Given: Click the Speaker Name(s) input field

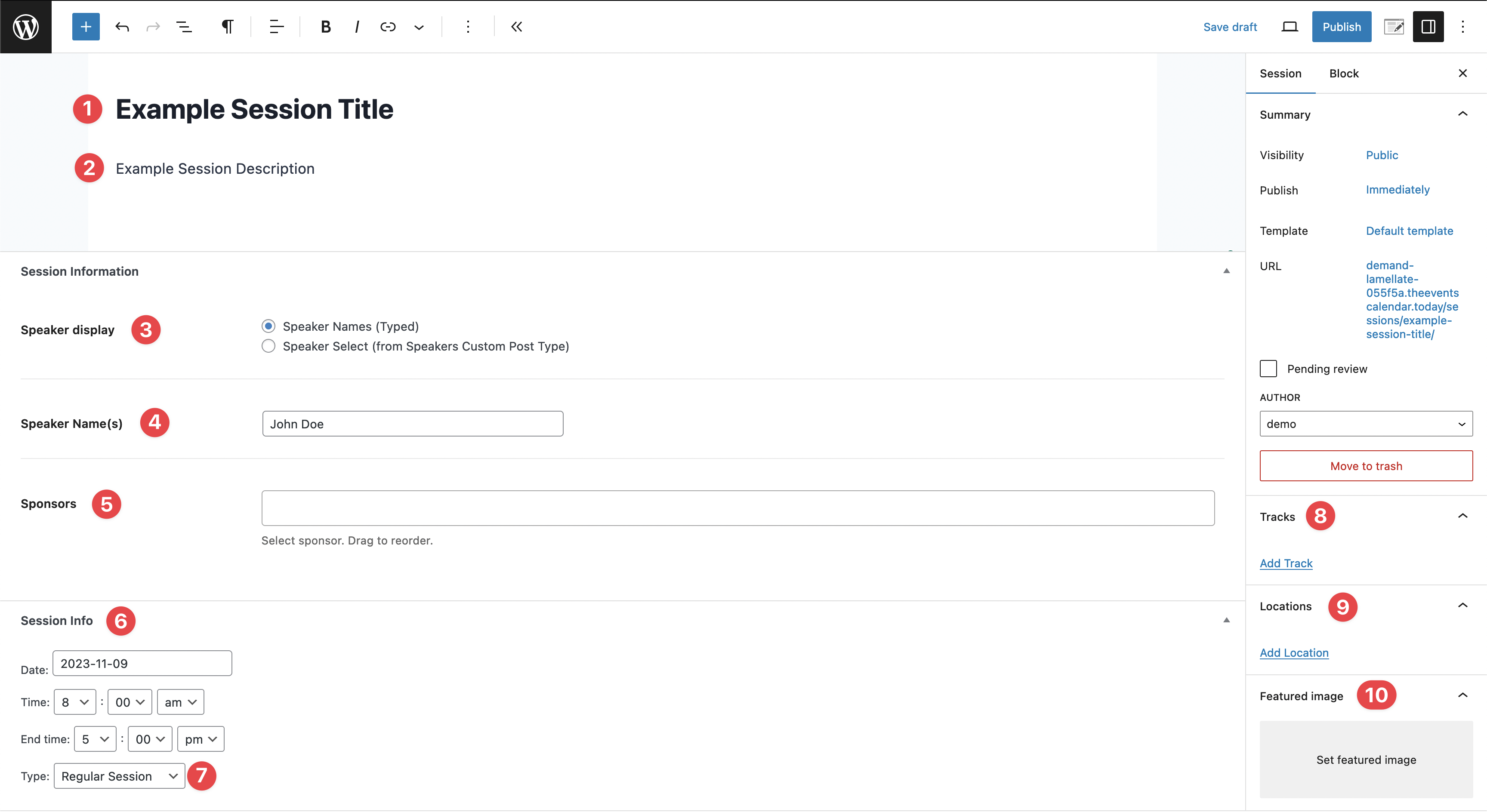Looking at the screenshot, I should pyautogui.click(x=413, y=424).
